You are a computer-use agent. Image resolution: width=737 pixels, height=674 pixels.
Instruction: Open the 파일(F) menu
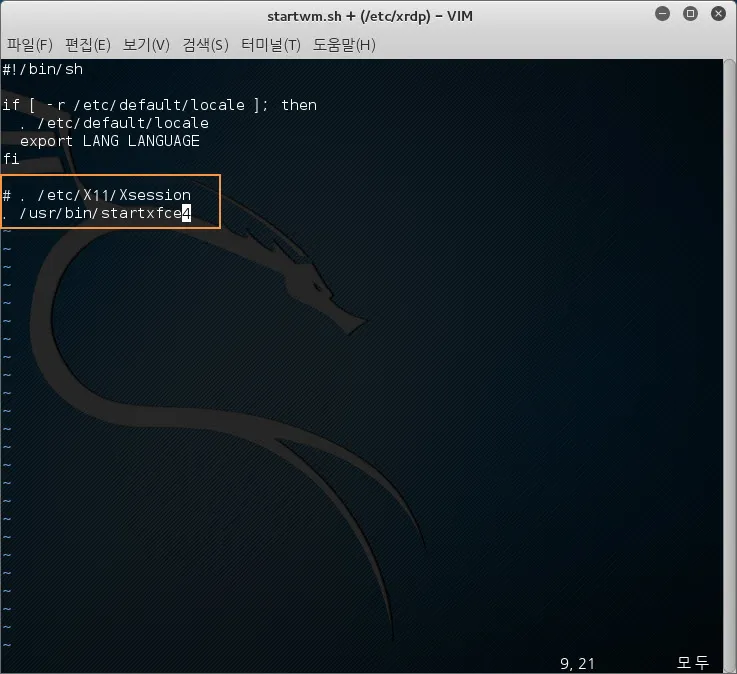point(30,45)
